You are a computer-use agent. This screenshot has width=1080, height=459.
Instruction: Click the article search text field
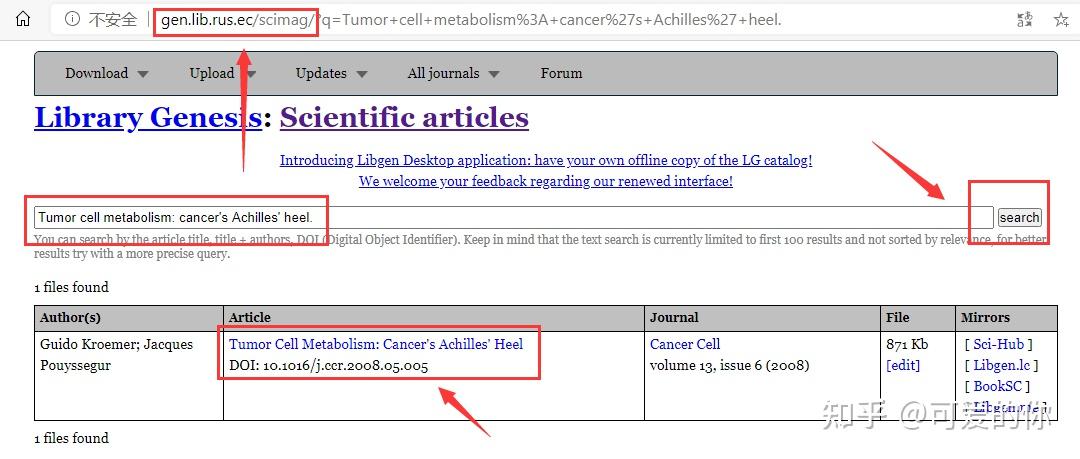click(514, 218)
